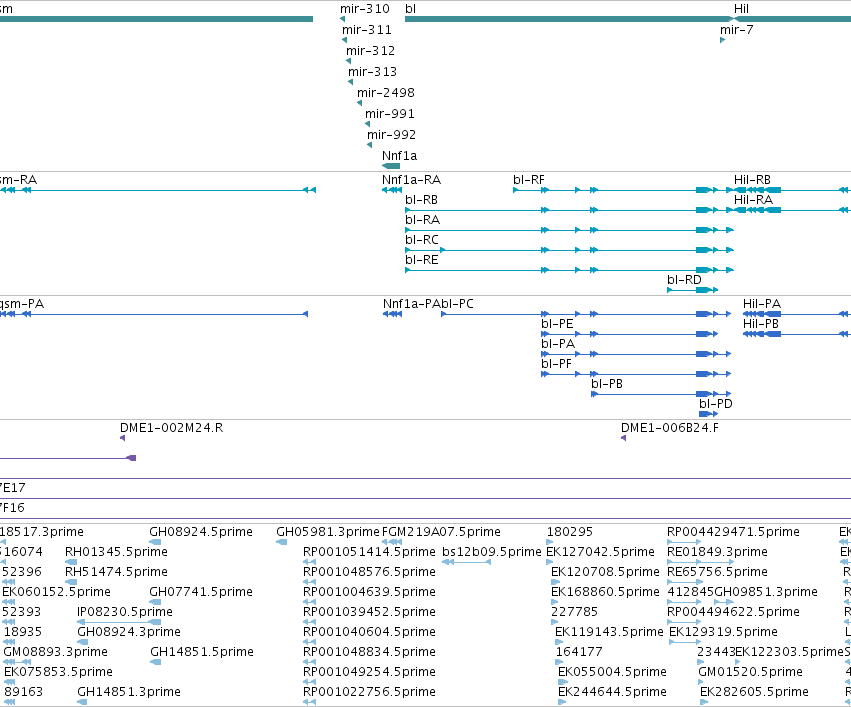851x707 pixels.
Task: Click the teal Nnf1a gene arrow glyph
Action: (x=391, y=166)
